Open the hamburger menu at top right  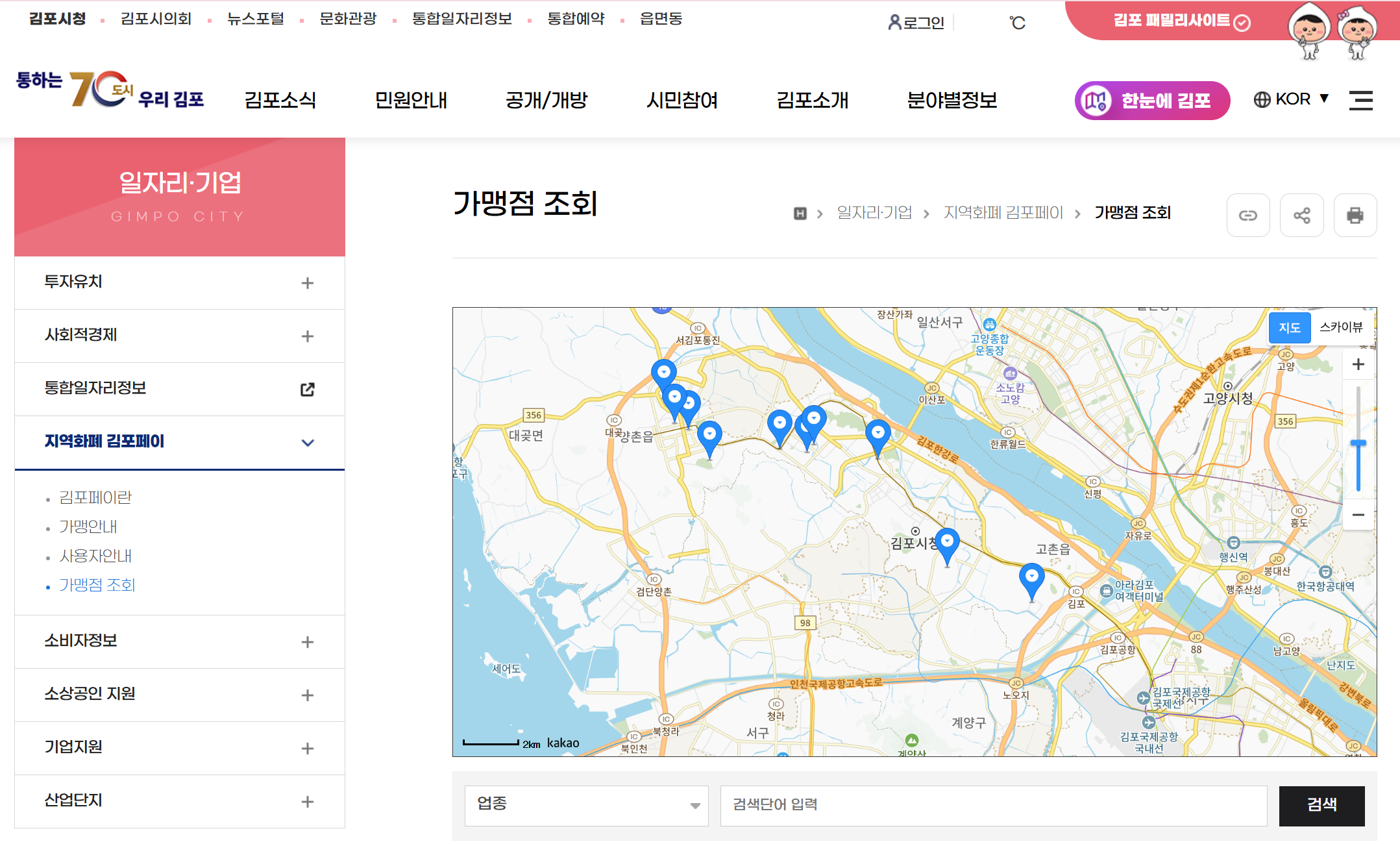click(x=1360, y=100)
